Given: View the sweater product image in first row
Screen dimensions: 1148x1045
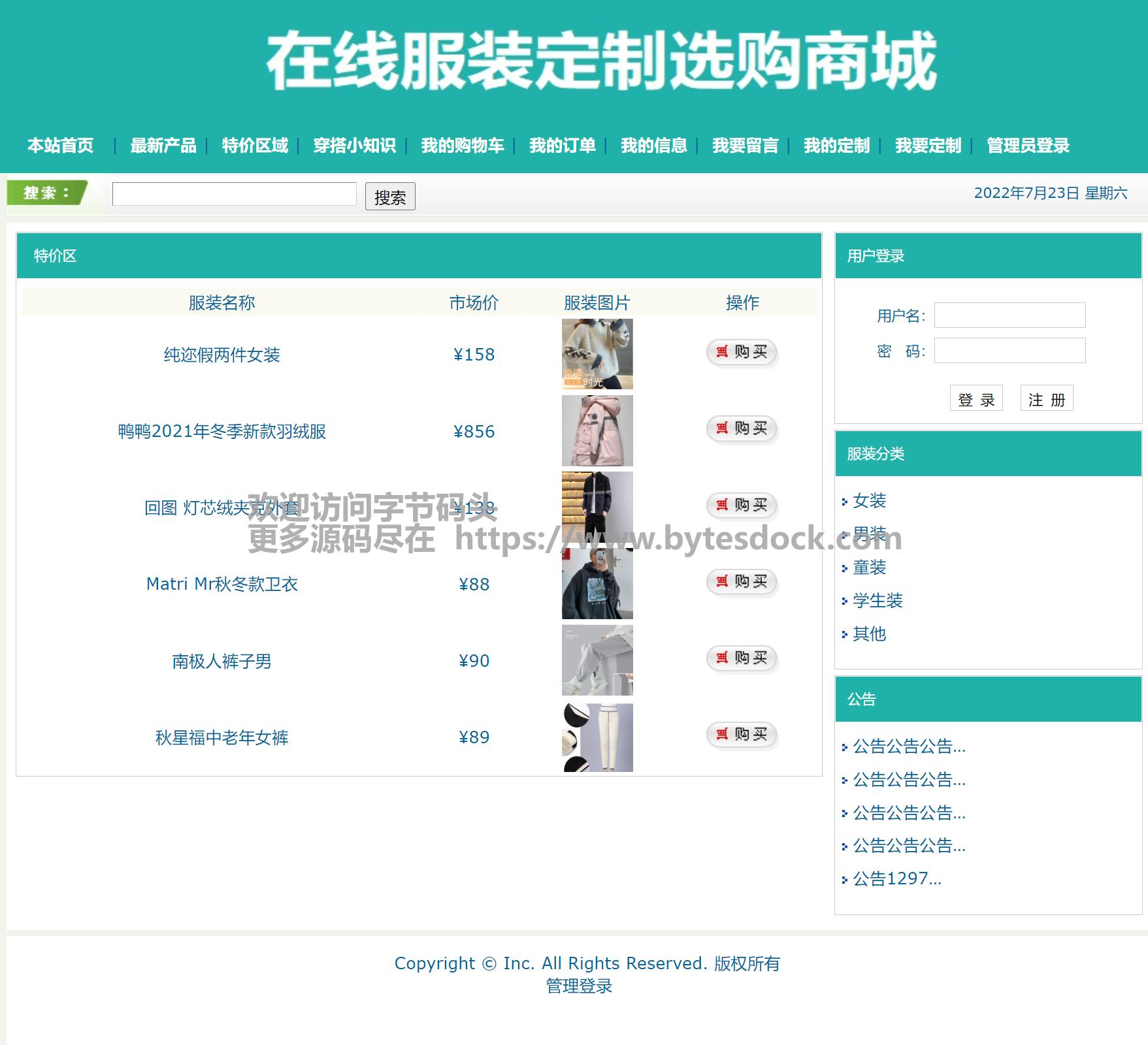Looking at the screenshot, I should pos(597,354).
